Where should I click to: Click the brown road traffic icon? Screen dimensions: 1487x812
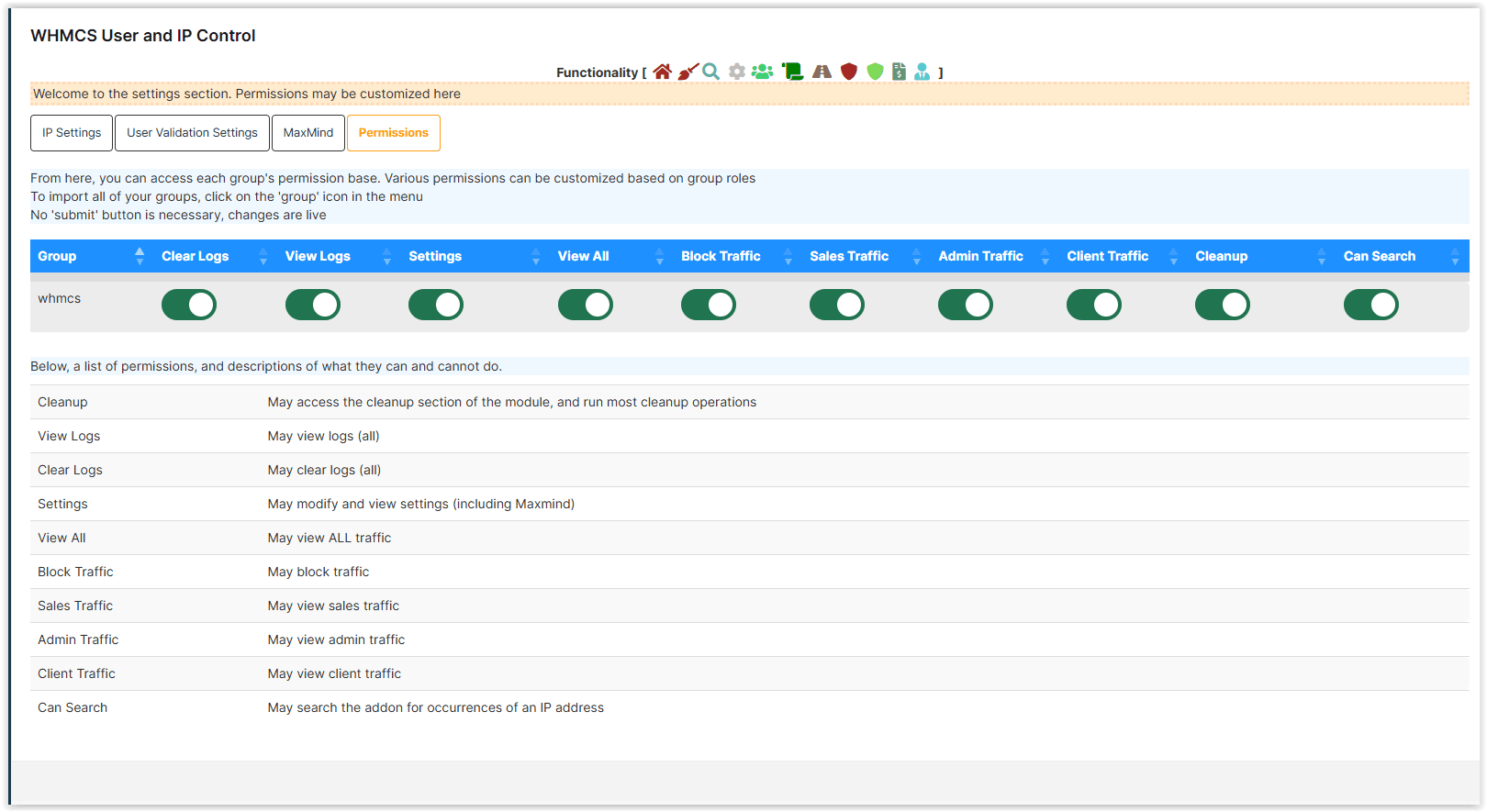(822, 72)
